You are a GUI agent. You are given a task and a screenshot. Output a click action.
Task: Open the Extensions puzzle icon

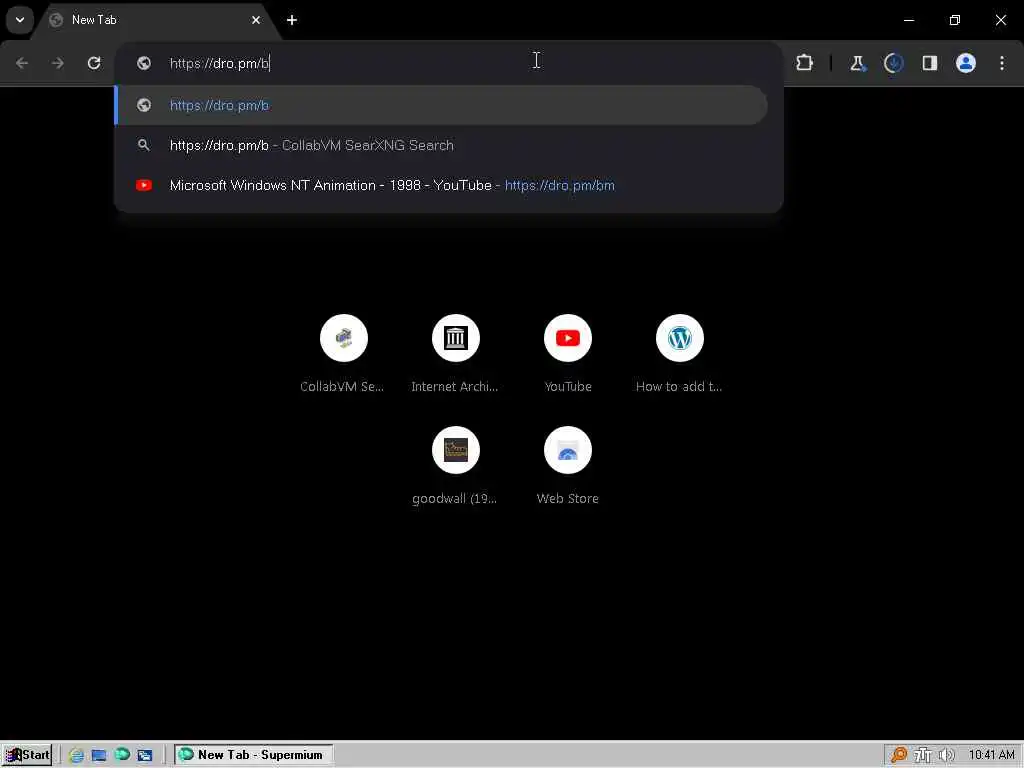click(x=805, y=63)
